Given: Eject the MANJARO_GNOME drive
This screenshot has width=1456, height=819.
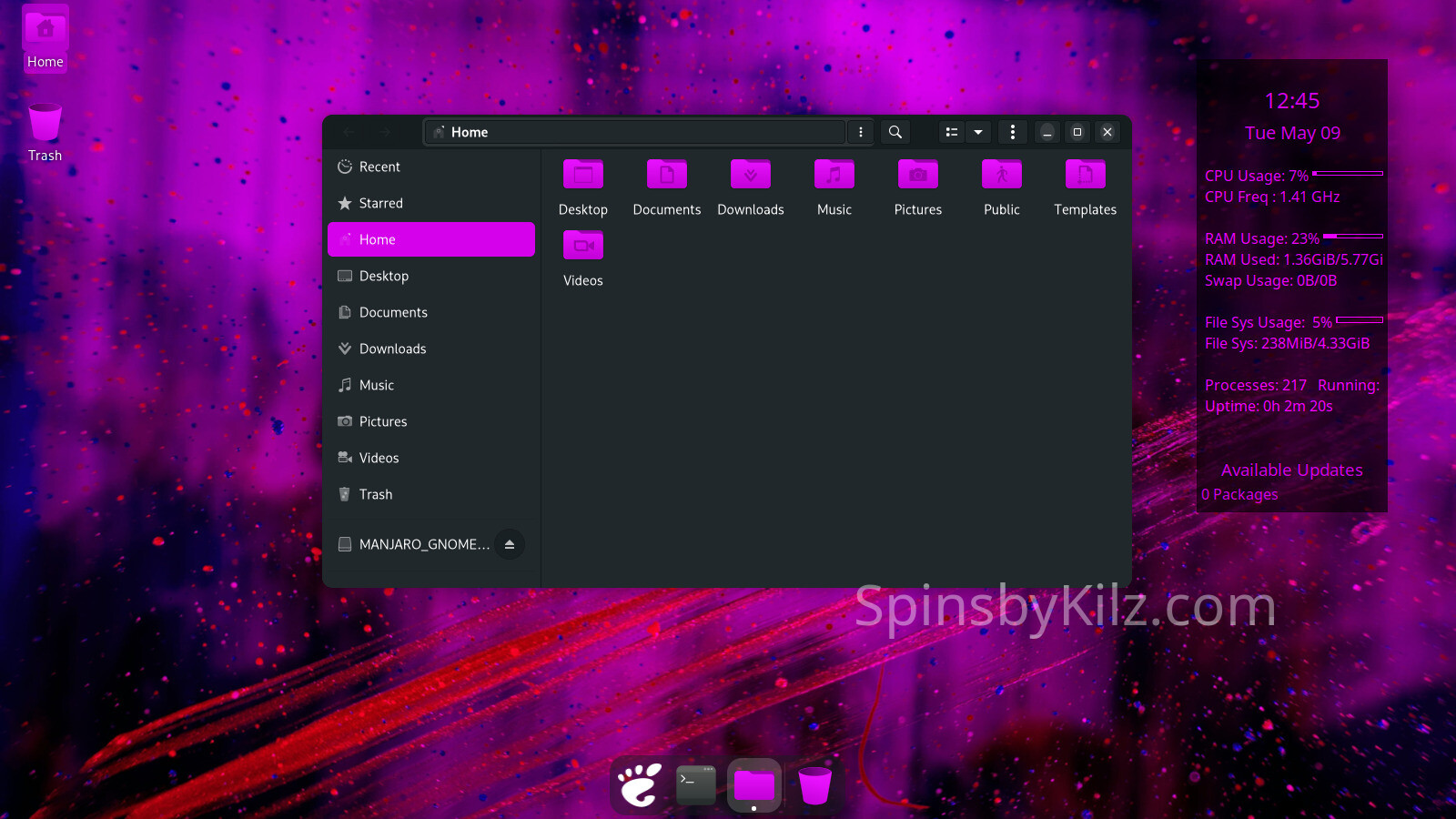Looking at the screenshot, I should coord(510,544).
